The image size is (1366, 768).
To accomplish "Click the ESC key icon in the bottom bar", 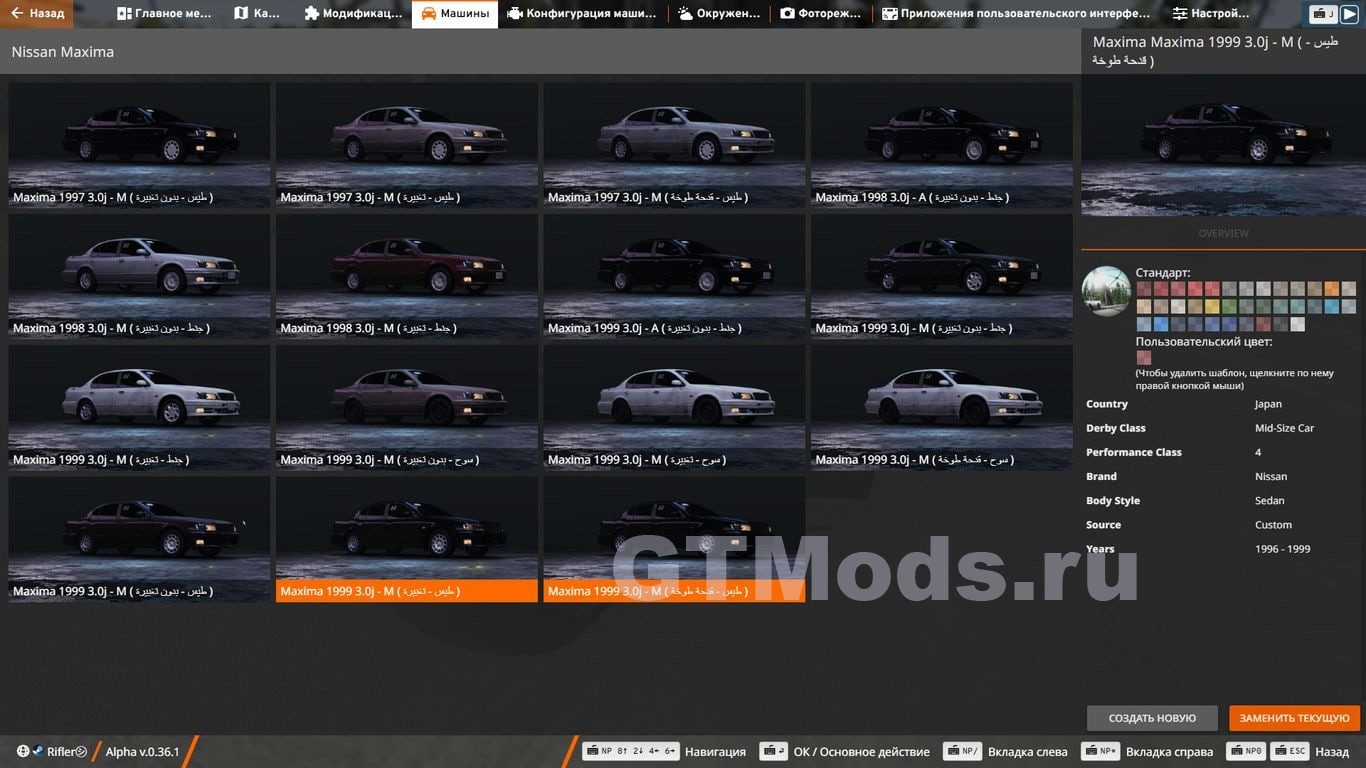I will pos(1290,752).
